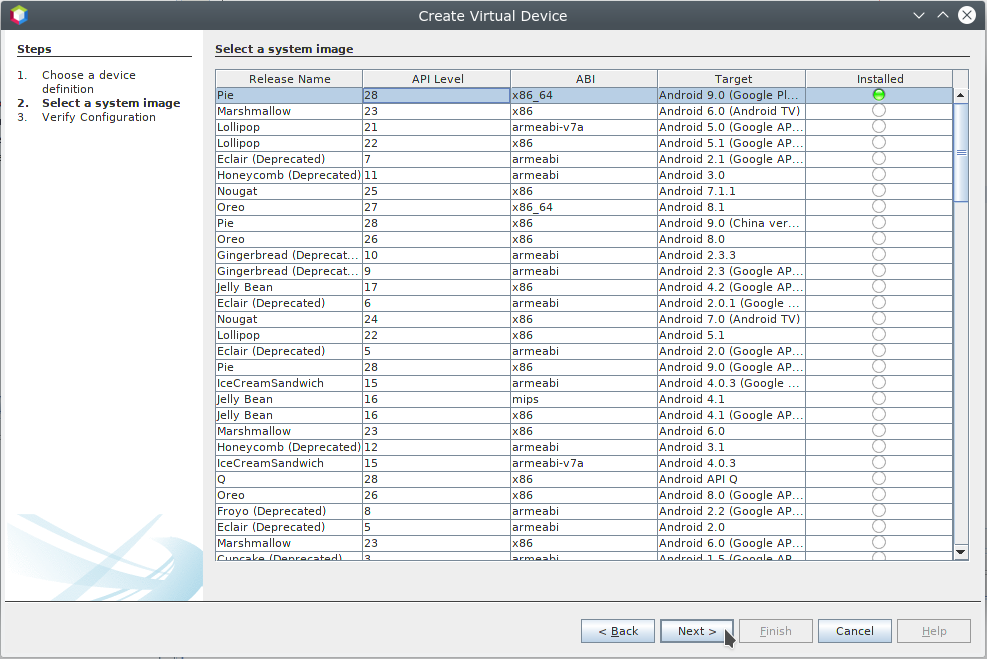Click the title bar up-arrow maximize icon
This screenshot has height=659, width=987.
click(x=943, y=15)
